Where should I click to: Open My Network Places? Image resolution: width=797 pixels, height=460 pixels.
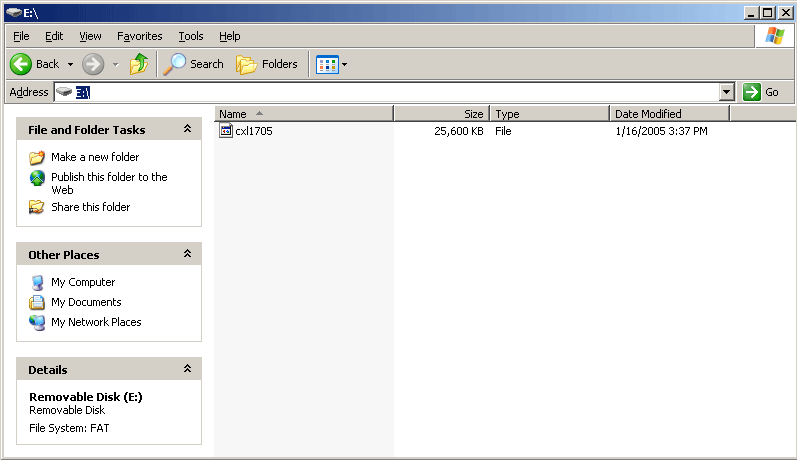pos(96,322)
